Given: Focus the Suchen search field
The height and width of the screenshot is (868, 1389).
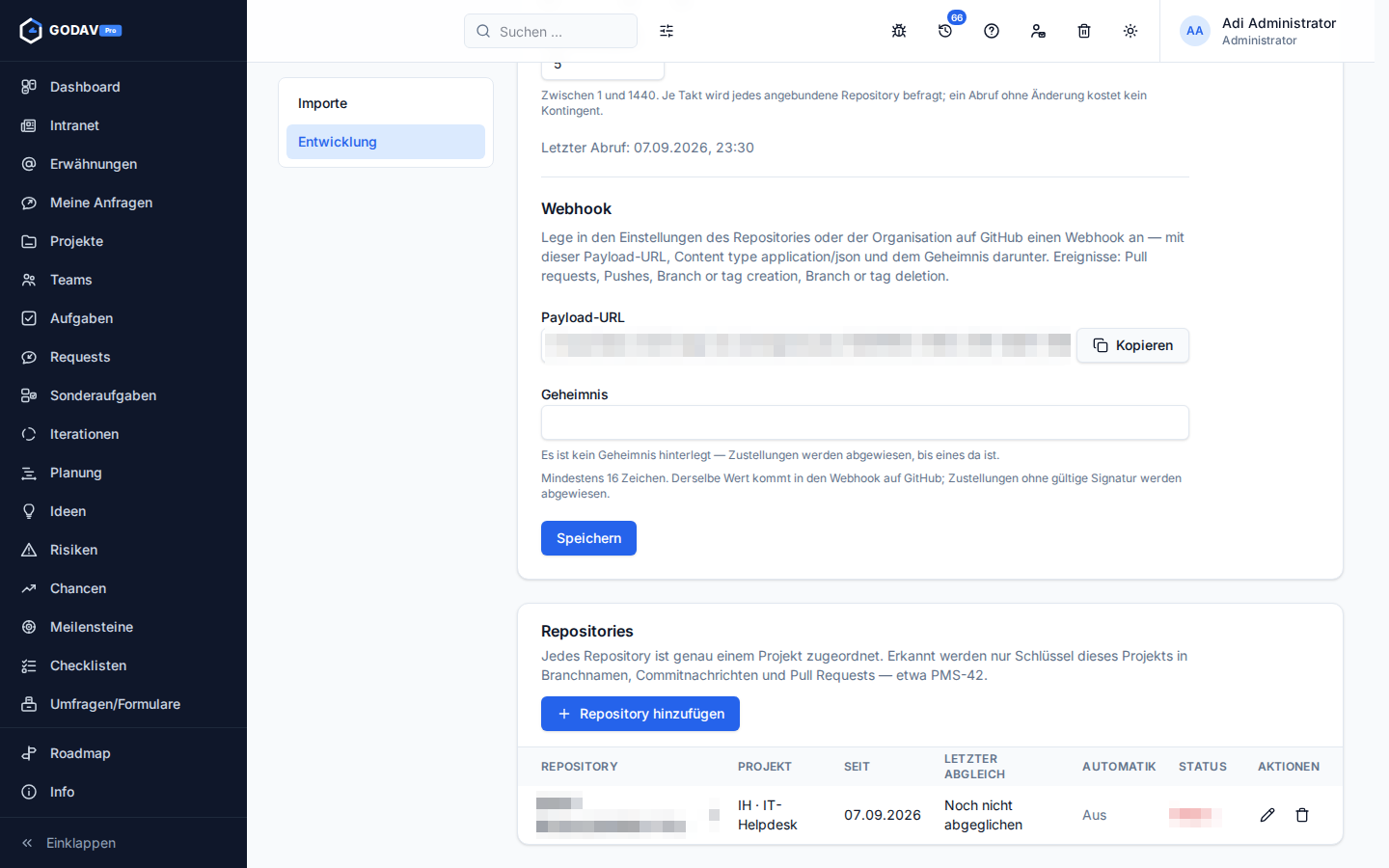Looking at the screenshot, I should [x=551, y=31].
